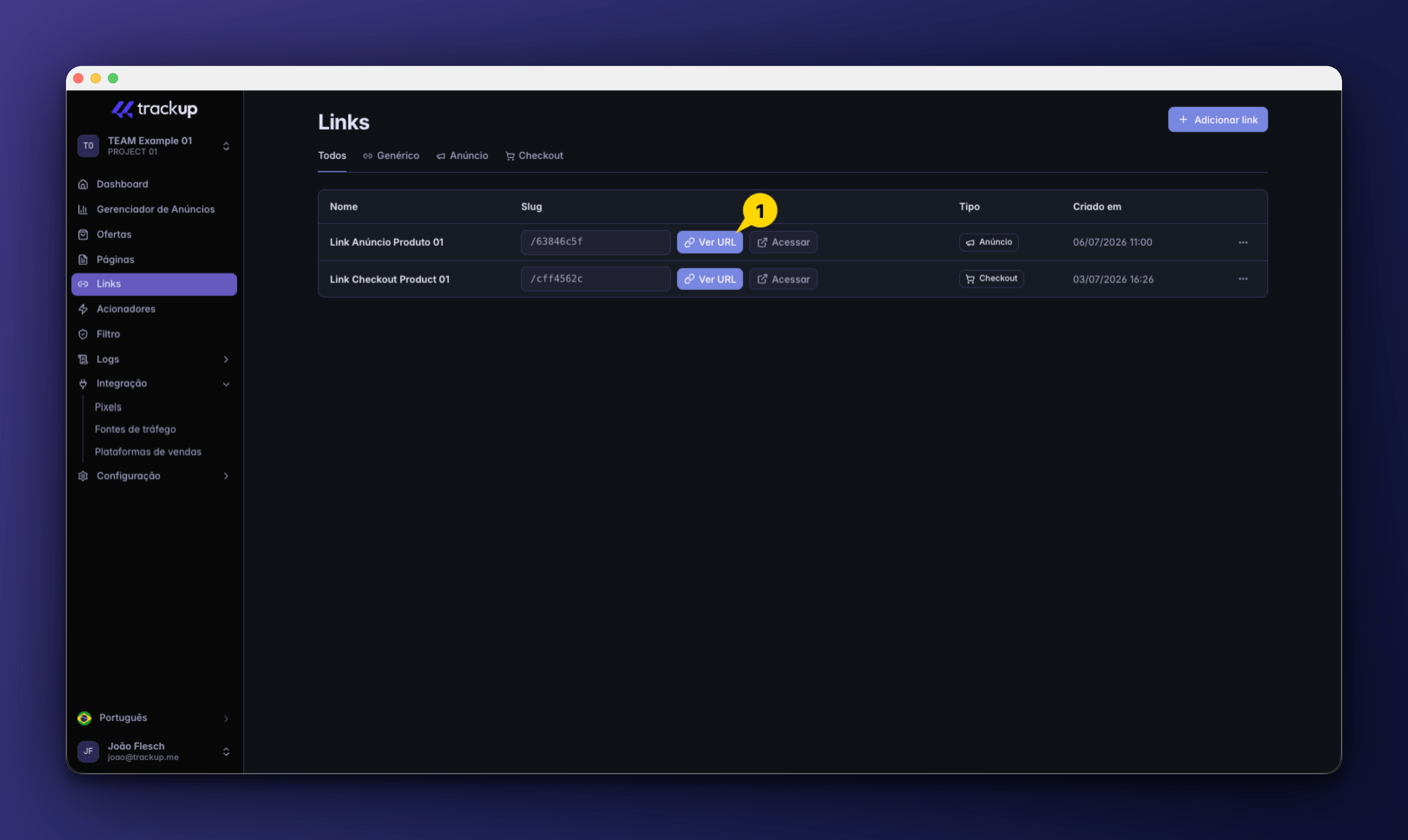Select Links in the sidebar
The height and width of the screenshot is (840, 1408).
tap(154, 284)
